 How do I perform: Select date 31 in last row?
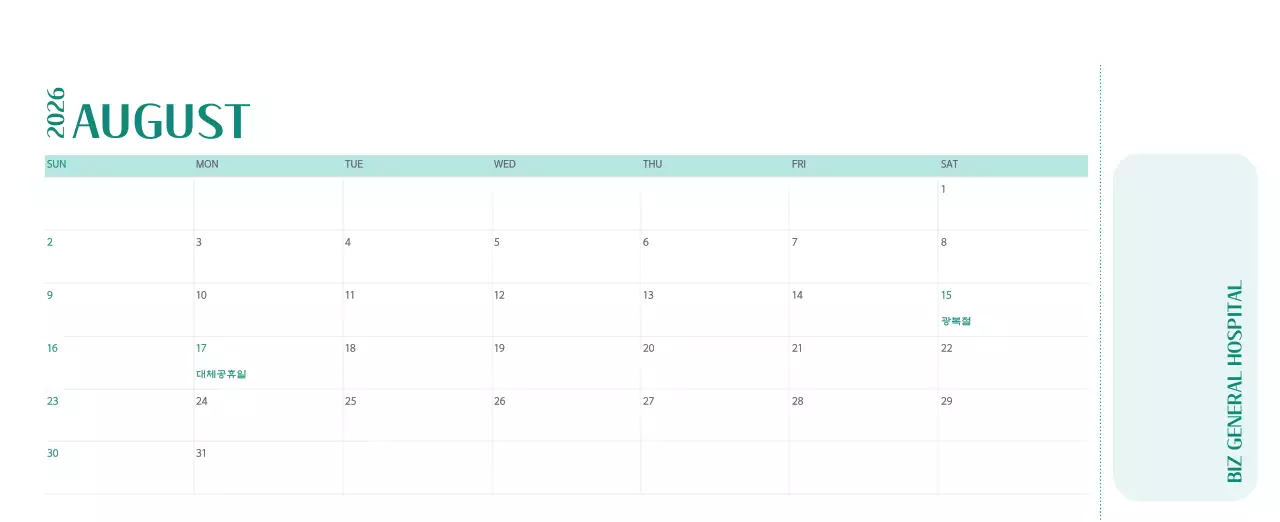201,453
